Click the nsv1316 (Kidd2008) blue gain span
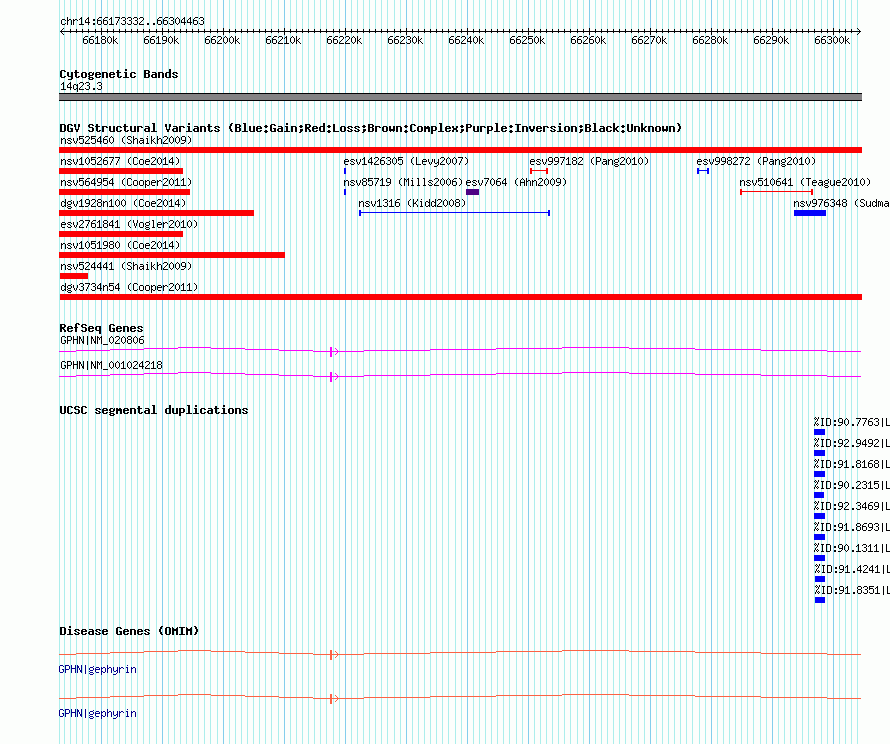This screenshot has height=744, width=890. [x=454, y=213]
